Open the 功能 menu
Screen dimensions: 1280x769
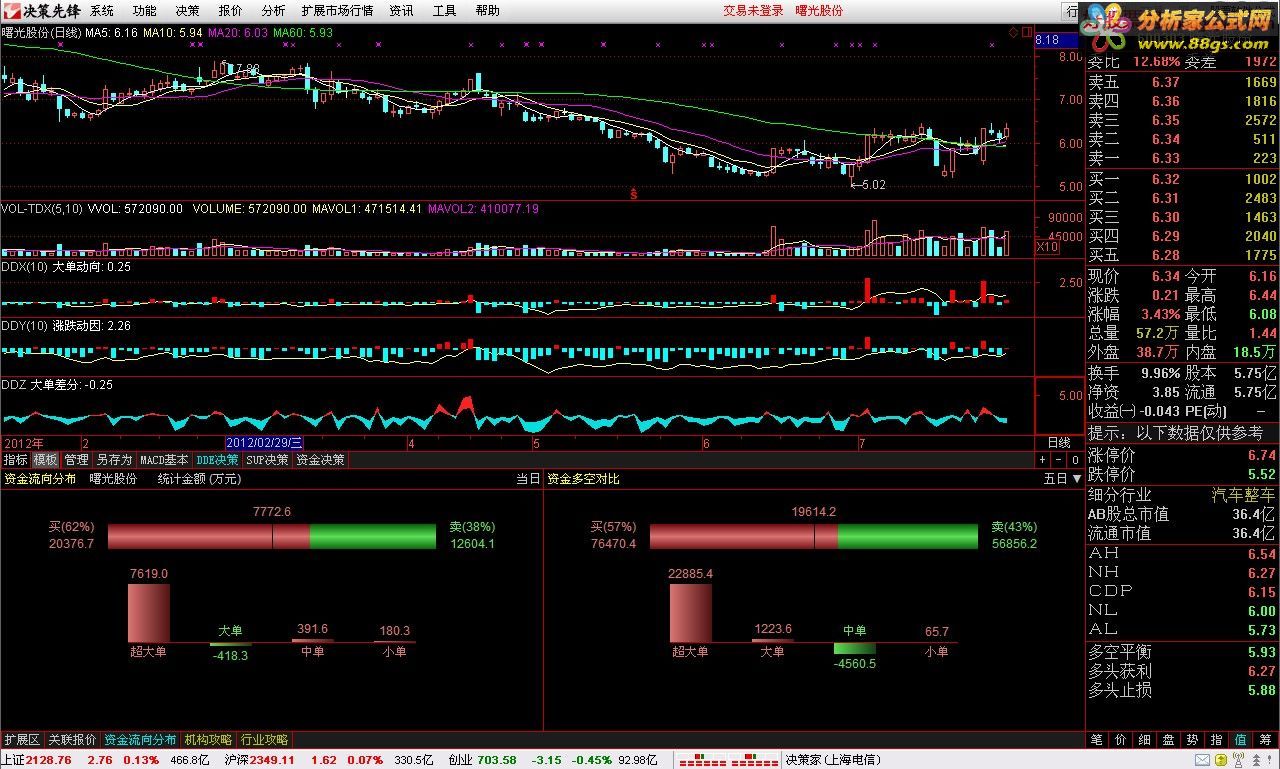[x=145, y=10]
